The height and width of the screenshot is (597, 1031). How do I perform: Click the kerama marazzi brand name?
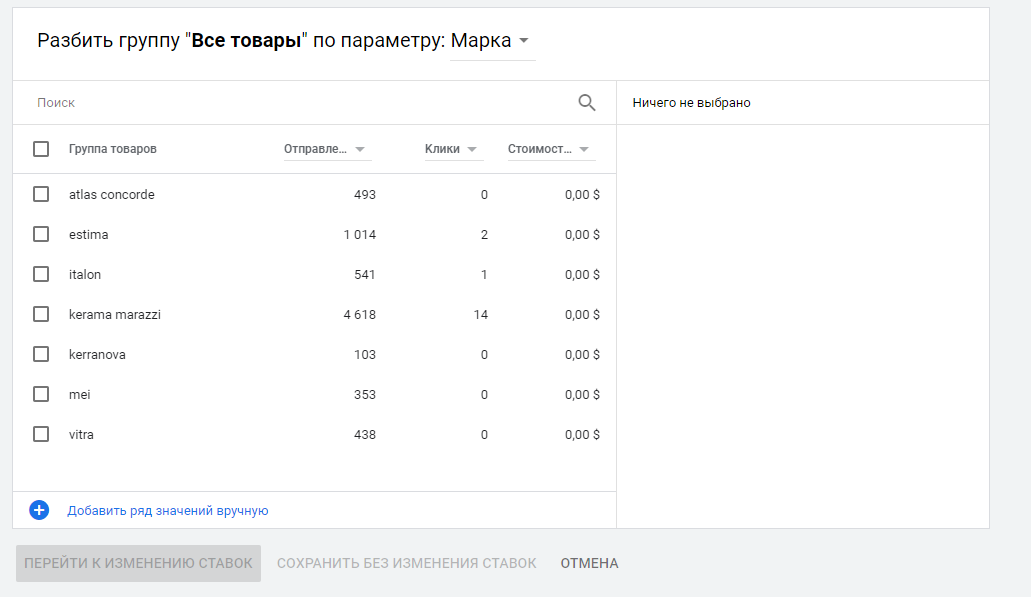(x=115, y=315)
